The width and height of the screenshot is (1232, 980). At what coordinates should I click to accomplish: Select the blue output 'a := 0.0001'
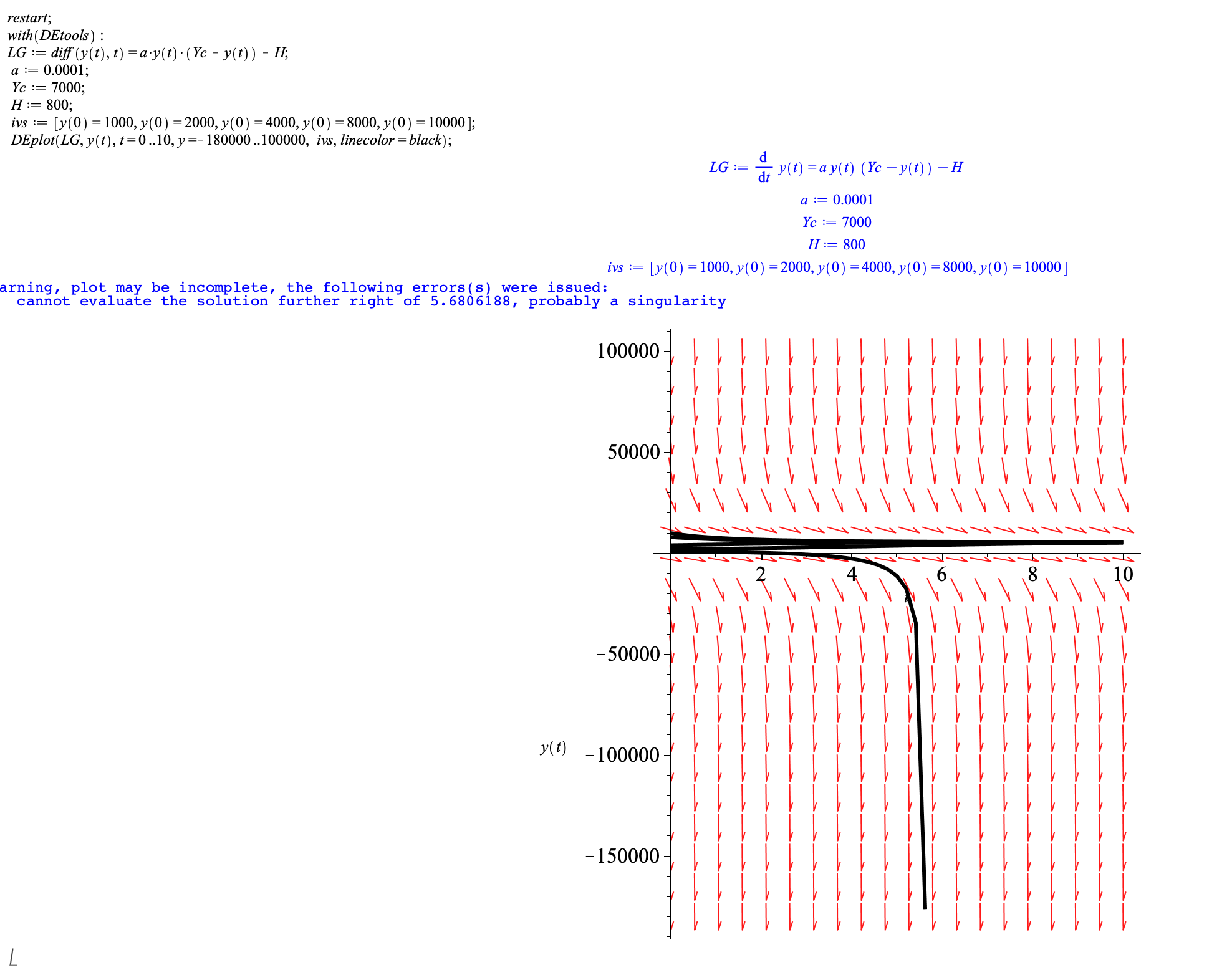click(x=837, y=200)
